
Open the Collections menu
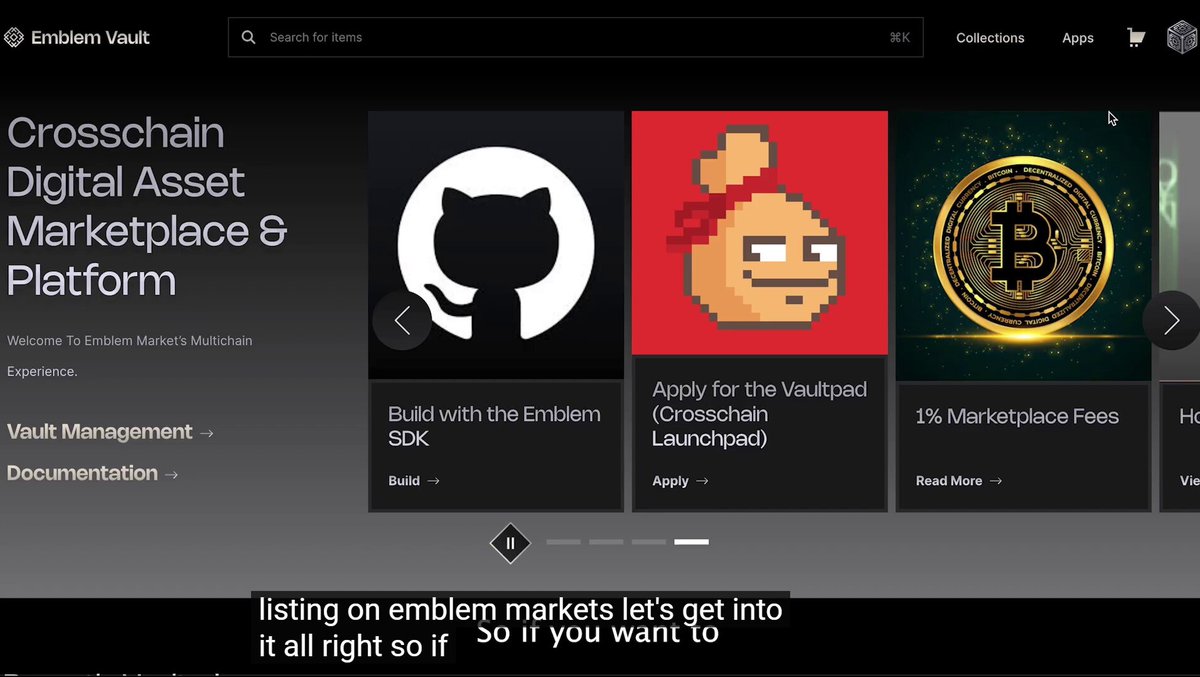pyautogui.click(x=990, y=38)
